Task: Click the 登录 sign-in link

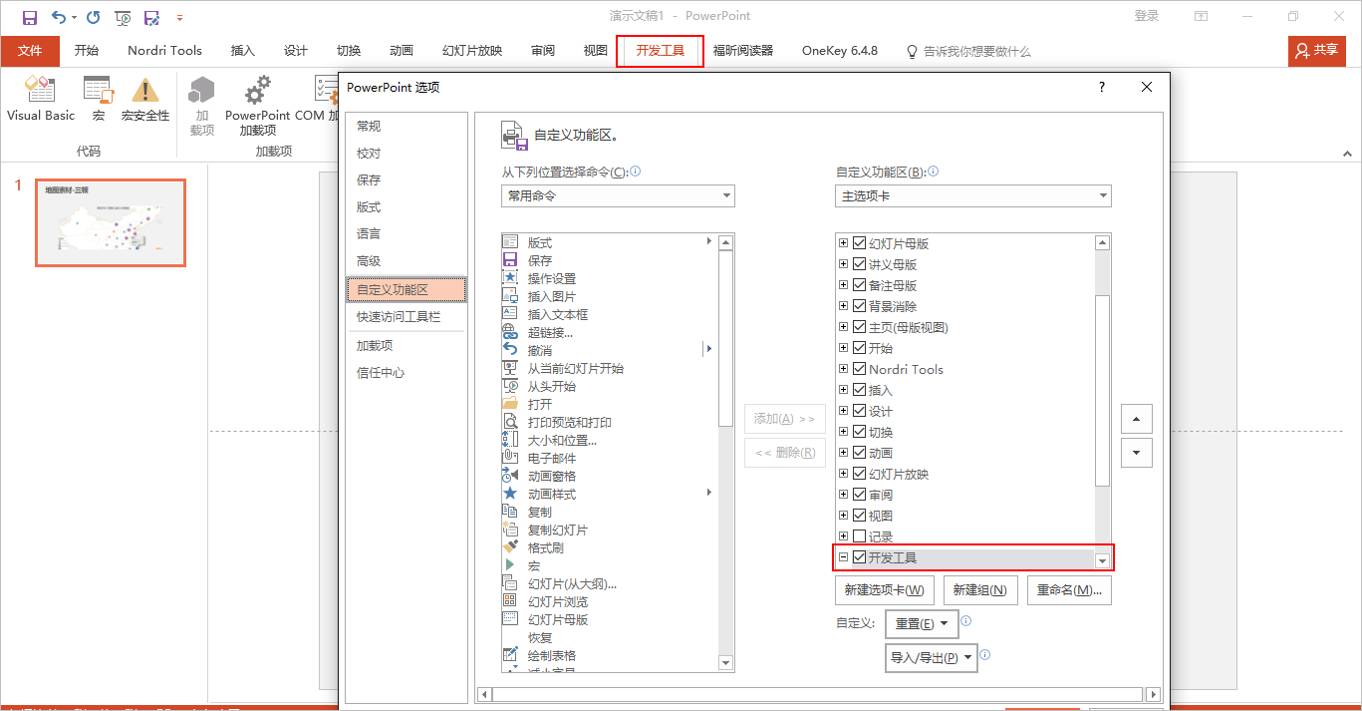Action: tap(1147, 16)
